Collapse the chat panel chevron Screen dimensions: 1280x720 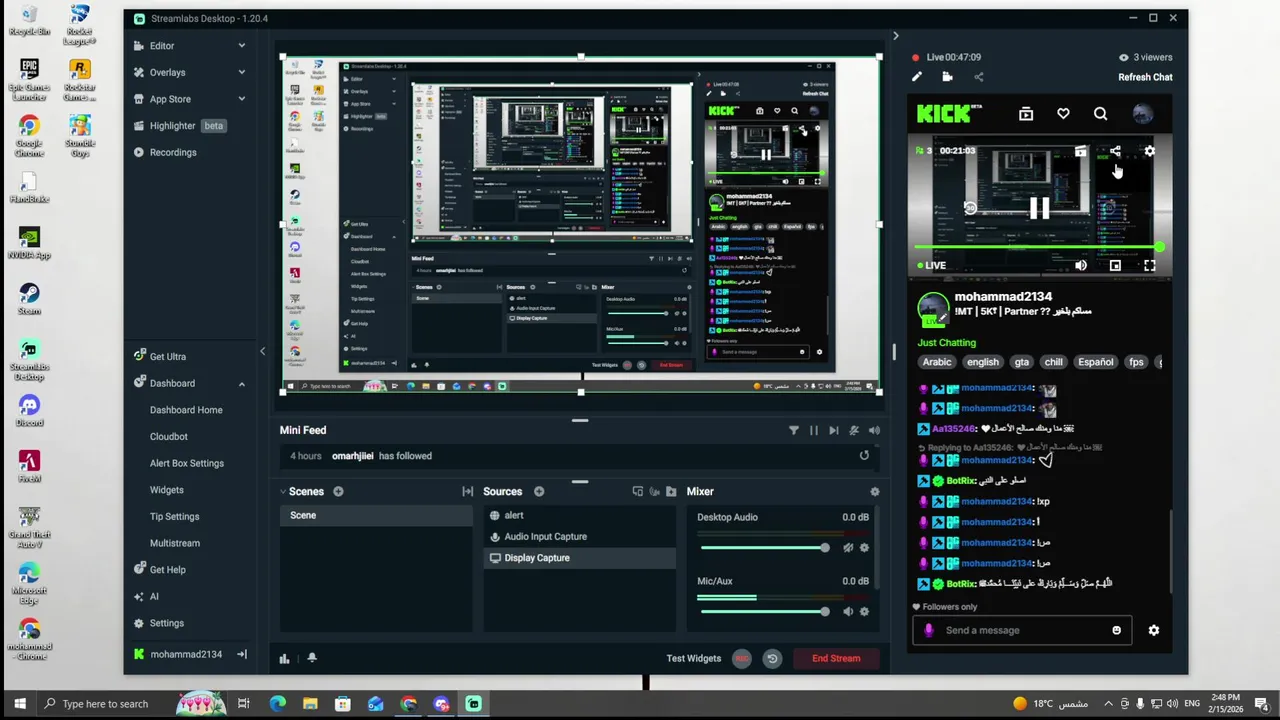tap(895, 36)
